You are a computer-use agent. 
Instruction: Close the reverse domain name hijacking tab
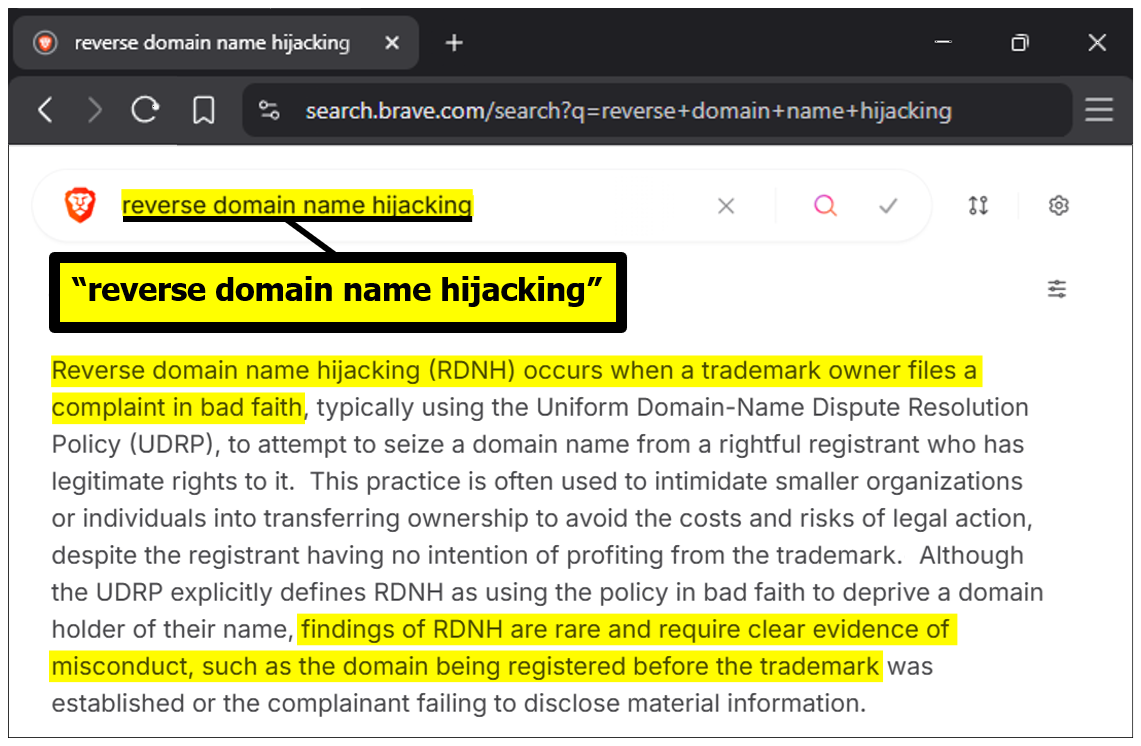coord(392,43)
